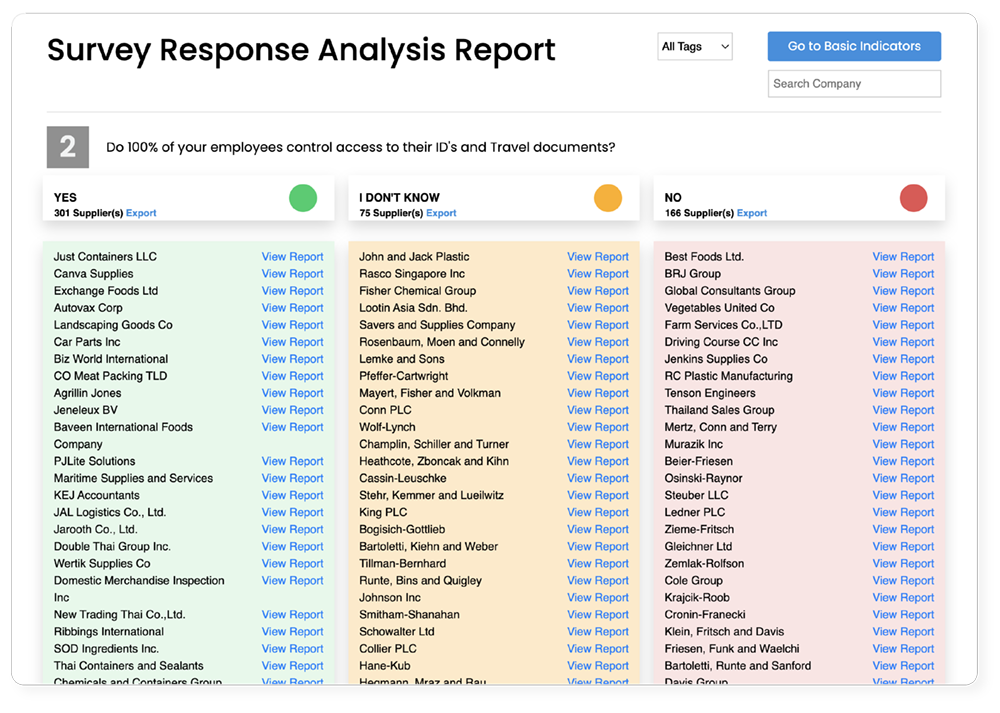View report for Biz World International
Screen dimensions: 1000x713
tap(293, 359)
